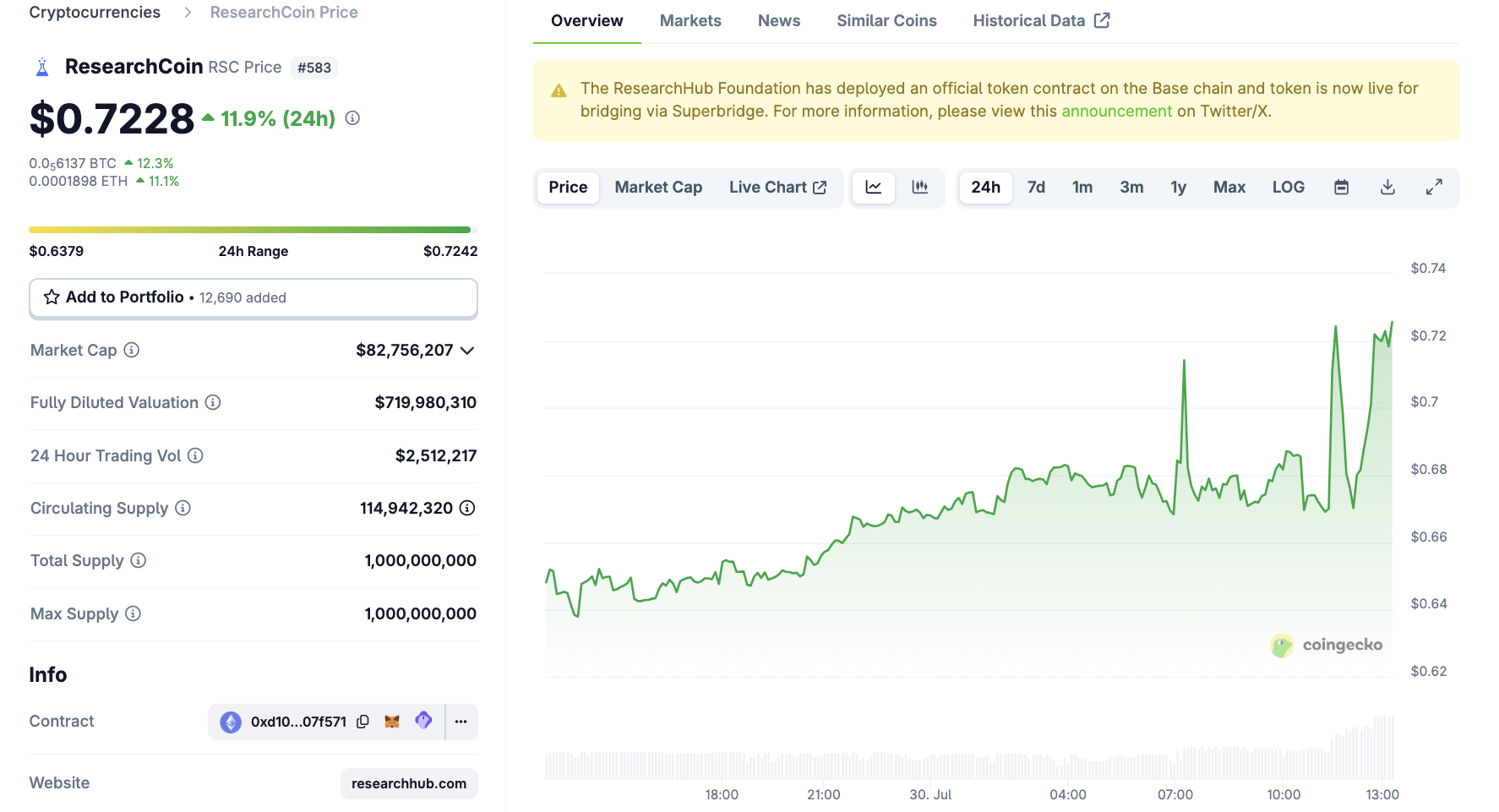The image size is (1499, 812).
Task: Open the Twitter/X announcement link
Action: [1117, 111]
